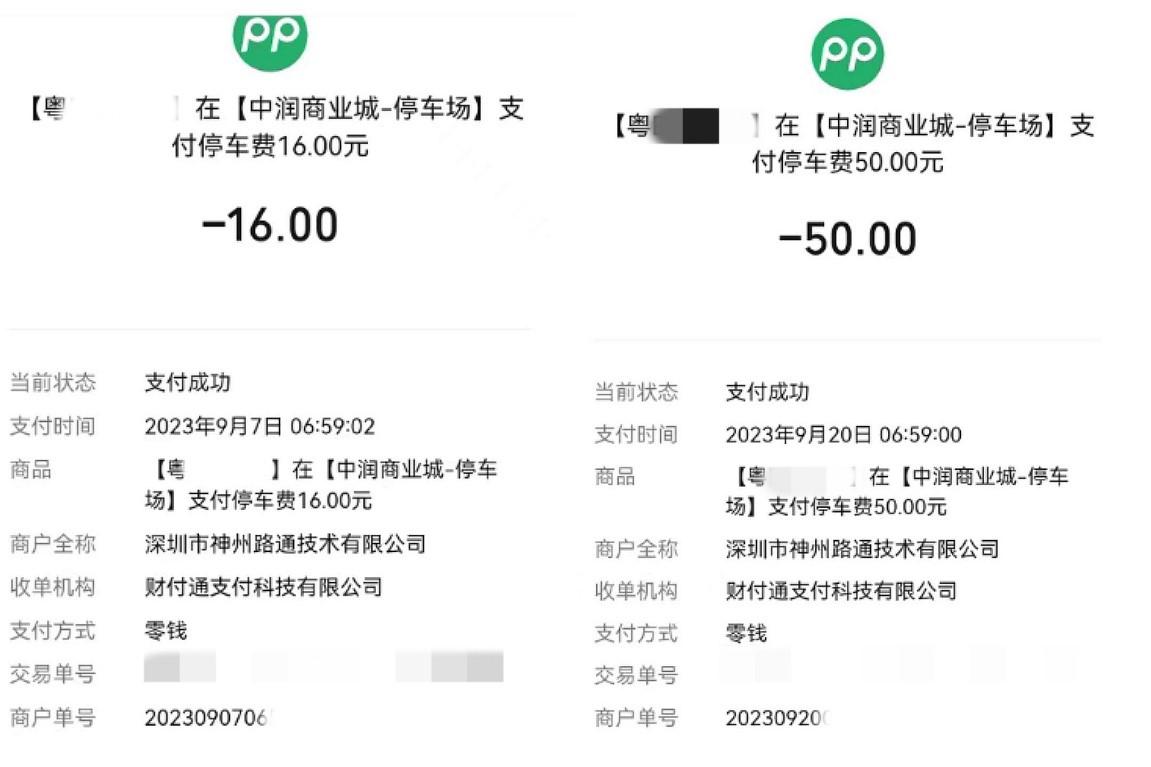Click the merchant order number starting 20230920
The width and height of the screenshot is (1151, 767).
(x=777, y=718)
